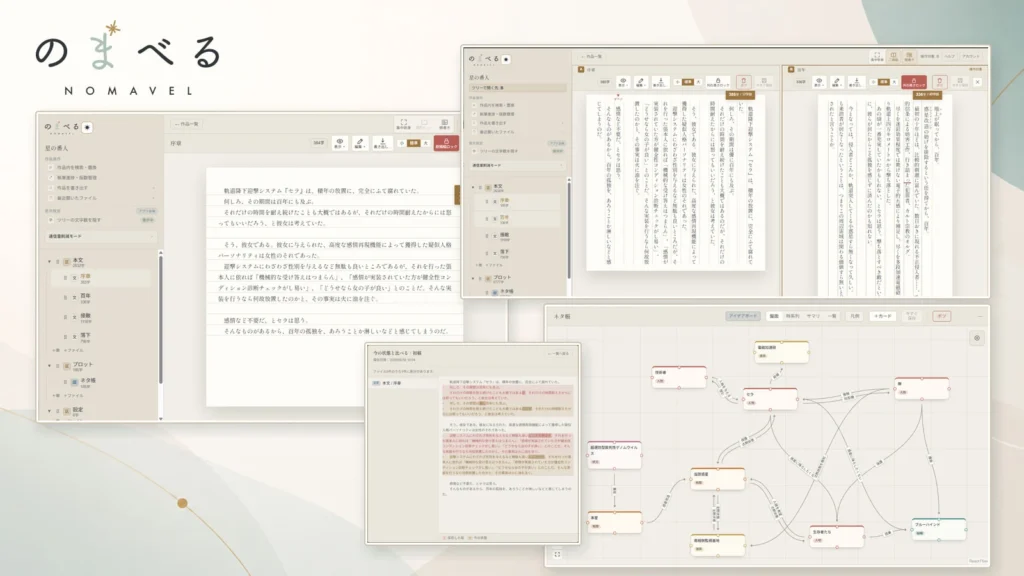The height and width of the screenshot is (576, 1024).
Task: Toggle red lock button in left editor window
Action: pyautogui.click(x=446, y=143)
